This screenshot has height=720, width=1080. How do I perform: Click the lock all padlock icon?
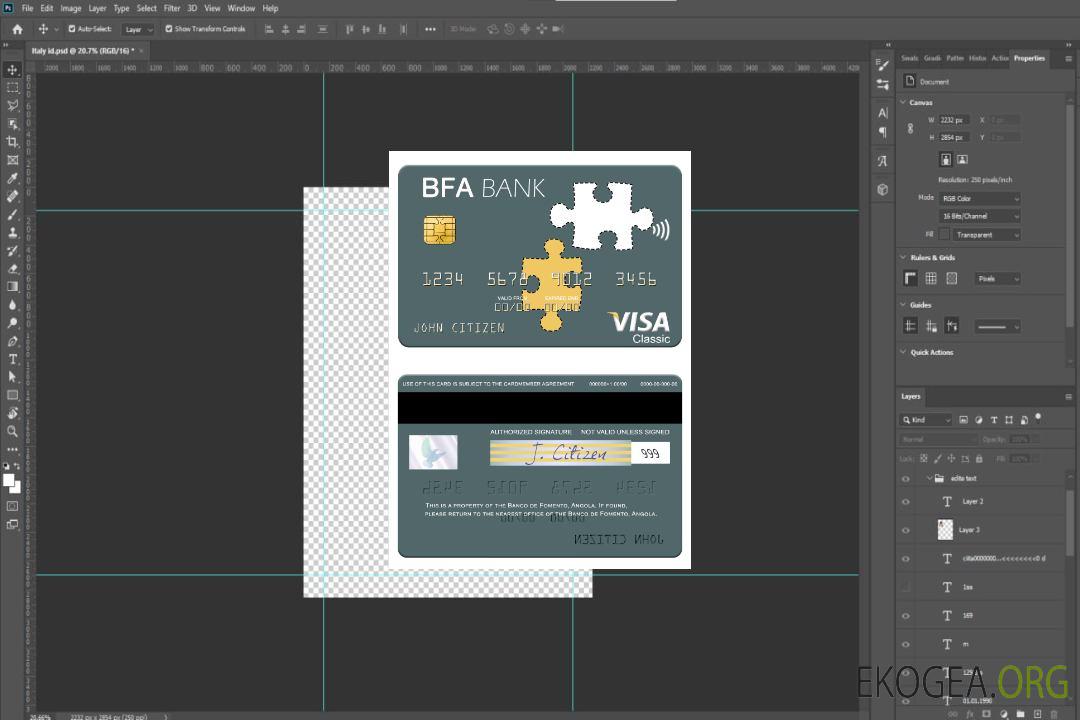click(979, 458)
